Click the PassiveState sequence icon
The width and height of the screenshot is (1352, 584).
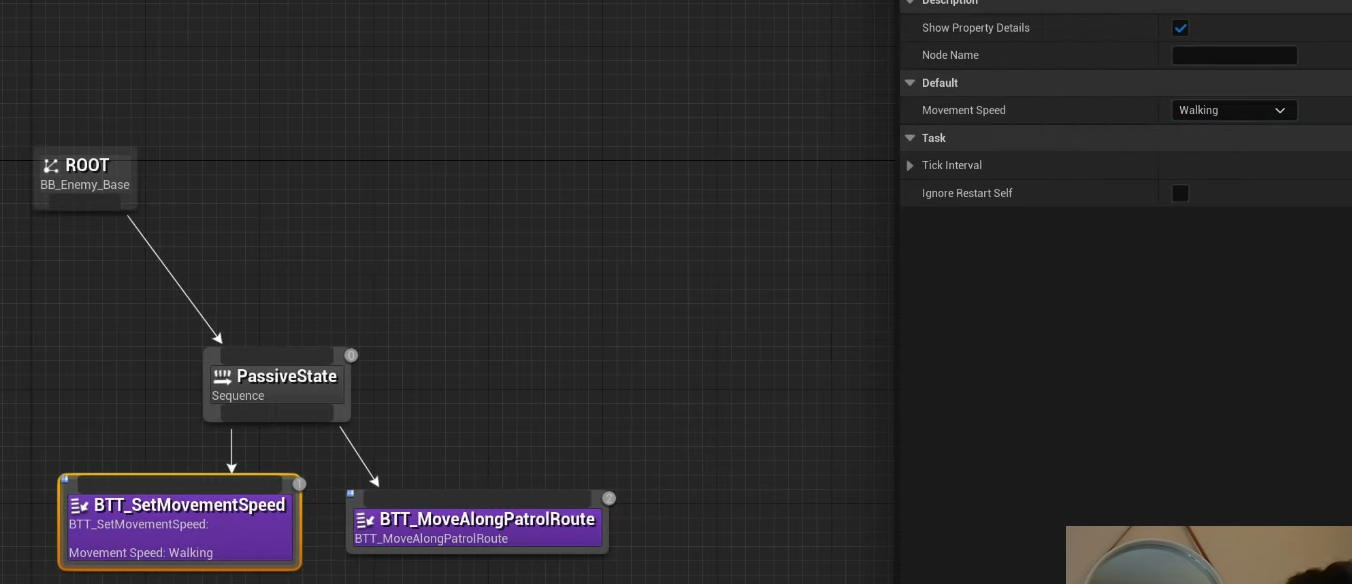point(222,377)
